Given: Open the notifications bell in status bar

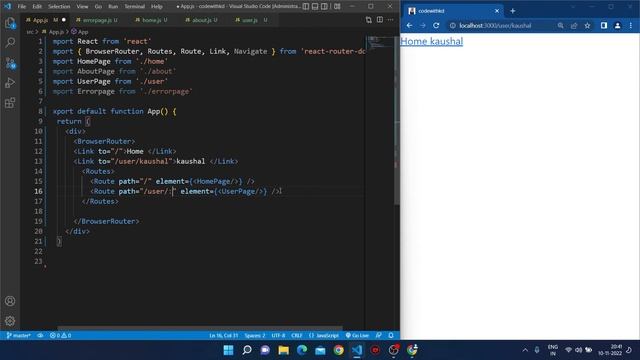Looking at the screenshot, I should tap(391, 336).
